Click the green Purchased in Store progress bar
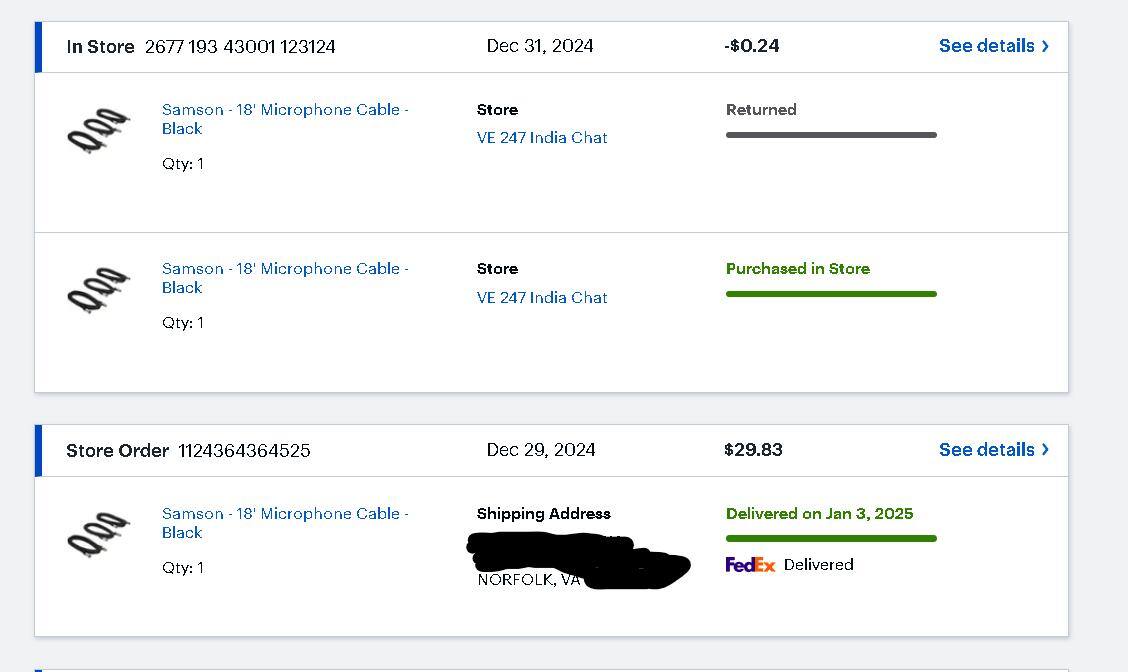 click(831, 294)
